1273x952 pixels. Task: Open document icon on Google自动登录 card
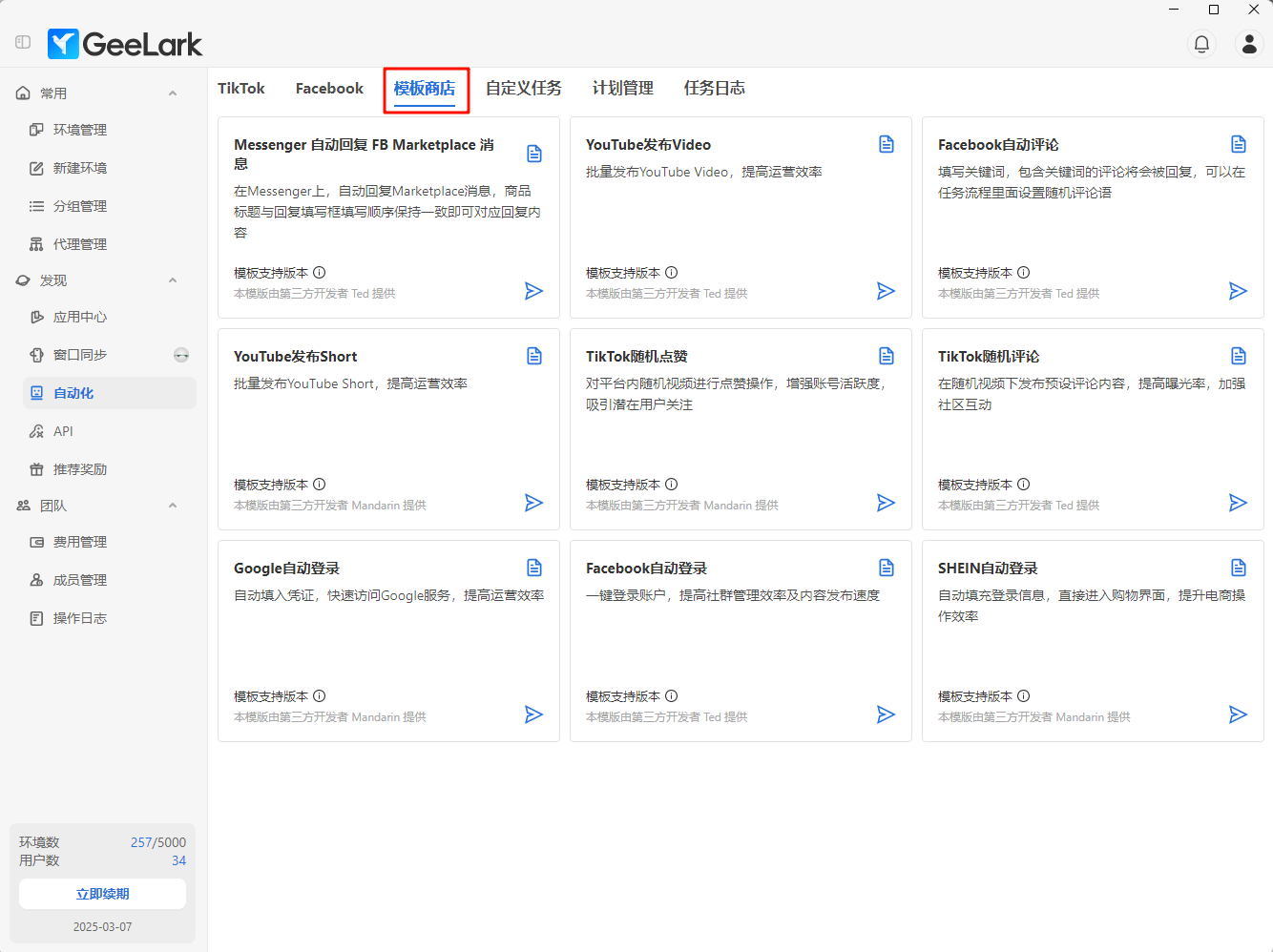pyautogui.click(x=534, y=568)
